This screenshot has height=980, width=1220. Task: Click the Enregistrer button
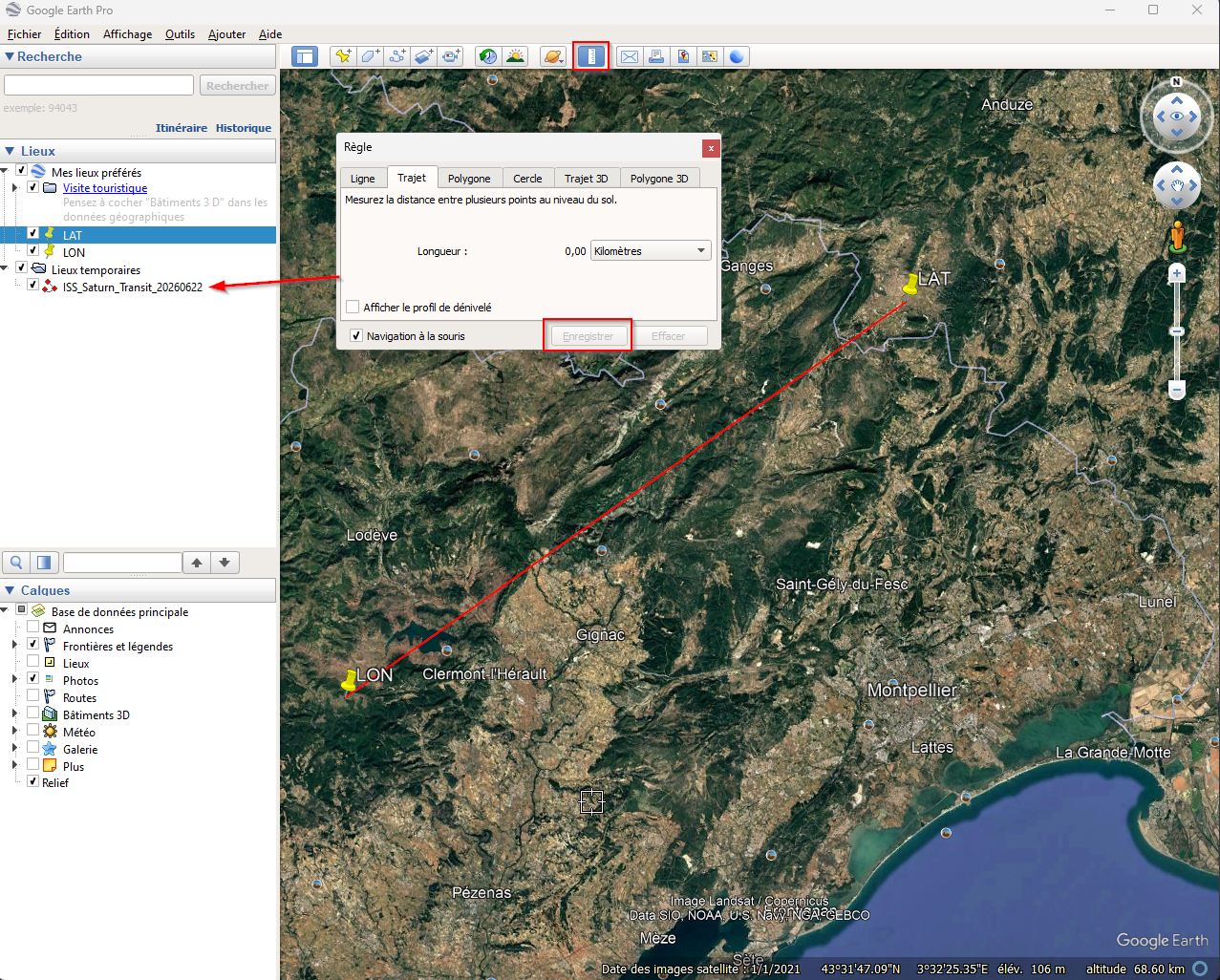(588, 336)
